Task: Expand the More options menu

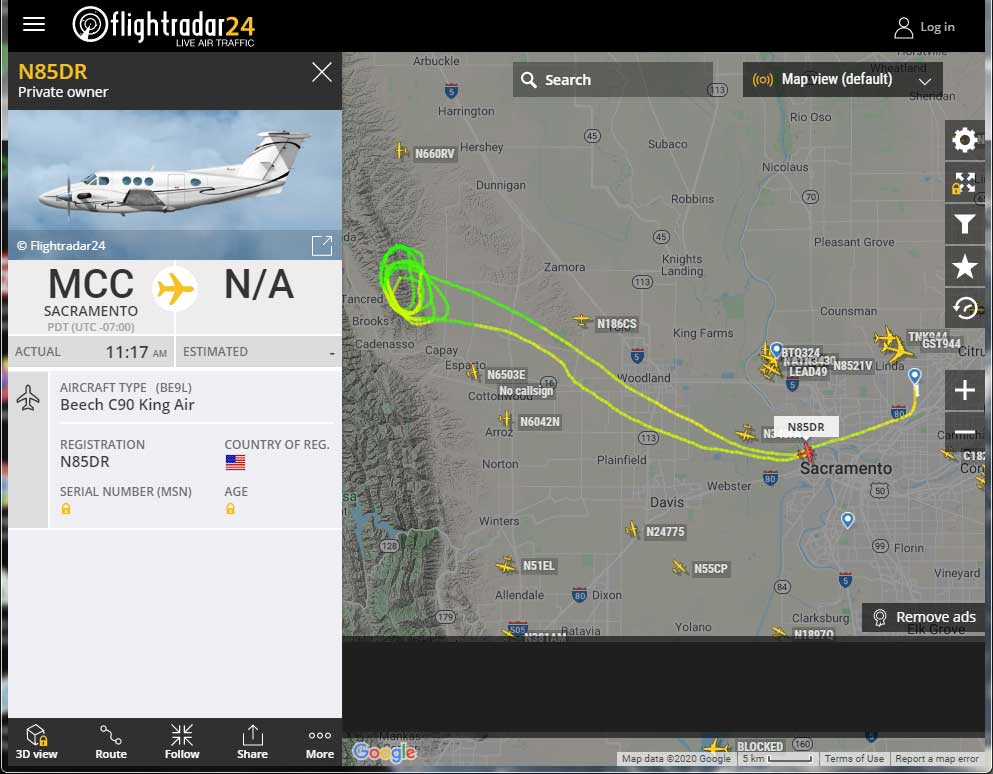Action: [320, 742]
